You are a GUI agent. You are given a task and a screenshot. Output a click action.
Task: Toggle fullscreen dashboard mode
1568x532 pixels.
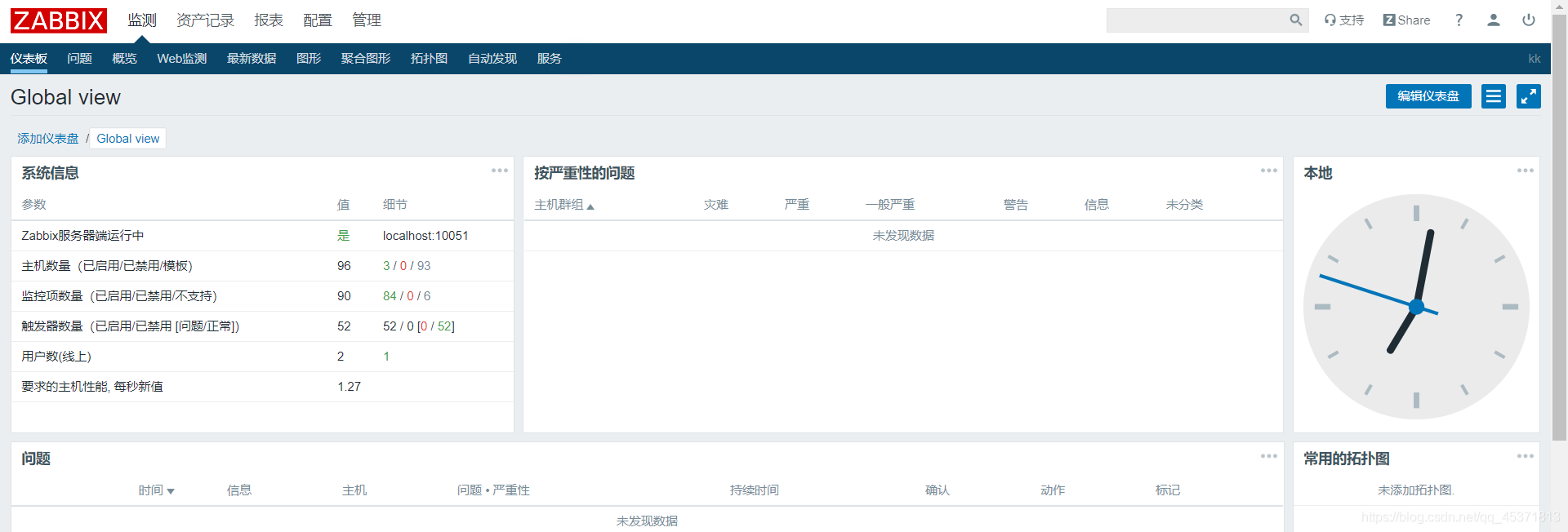tap(1528, 96)
